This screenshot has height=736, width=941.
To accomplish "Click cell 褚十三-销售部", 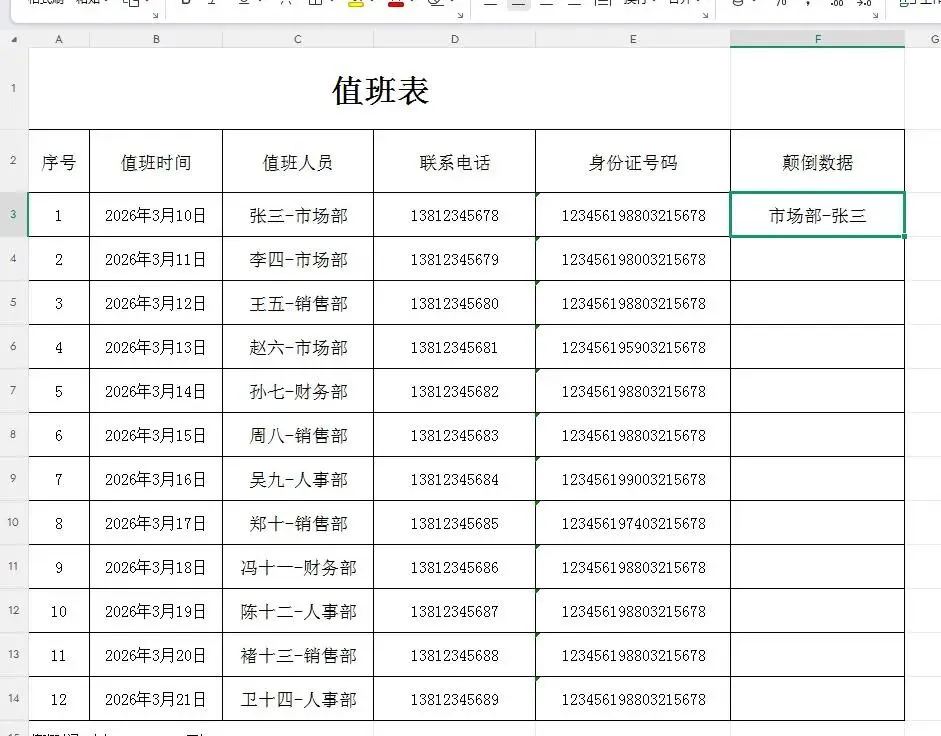I will pyautogui.click(x=298, y=655).
